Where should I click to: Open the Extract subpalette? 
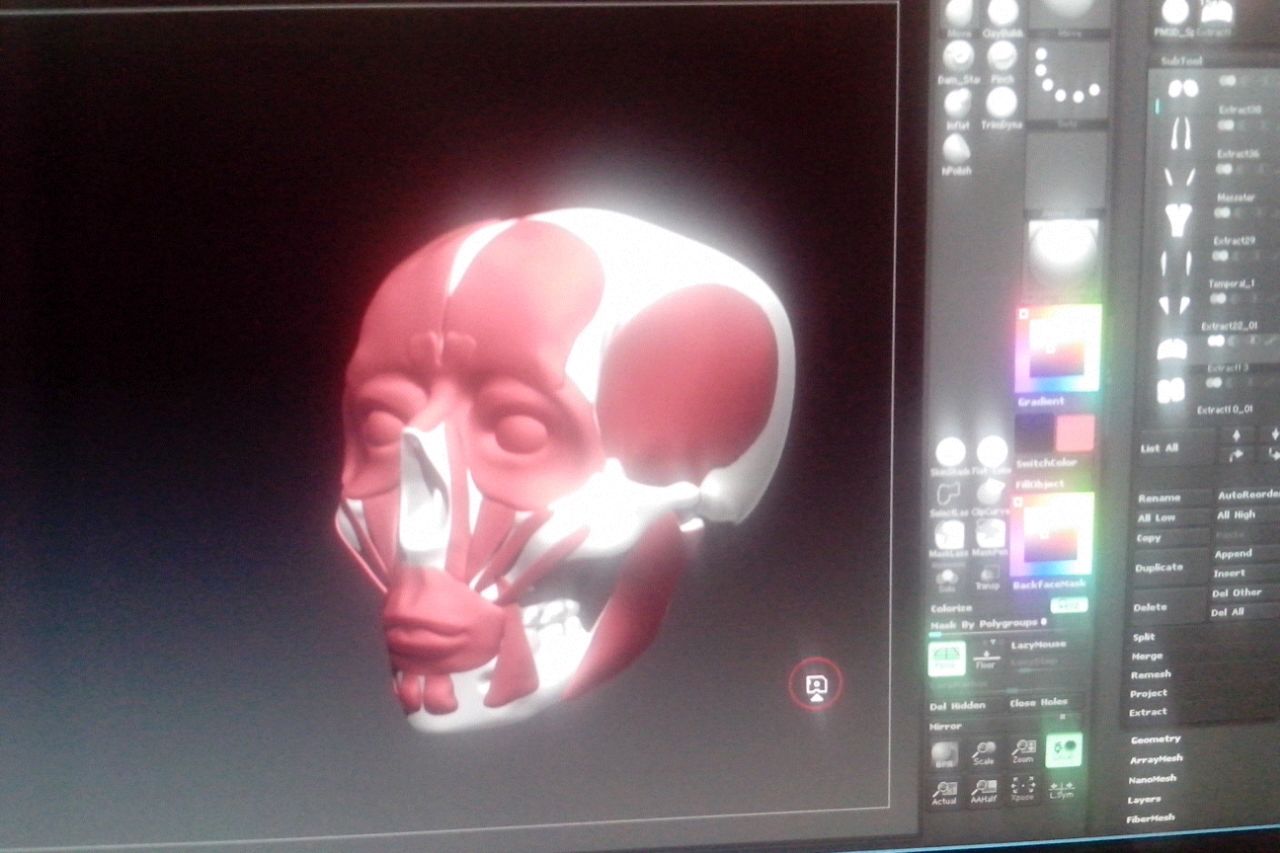click(x=1147, y=712)
